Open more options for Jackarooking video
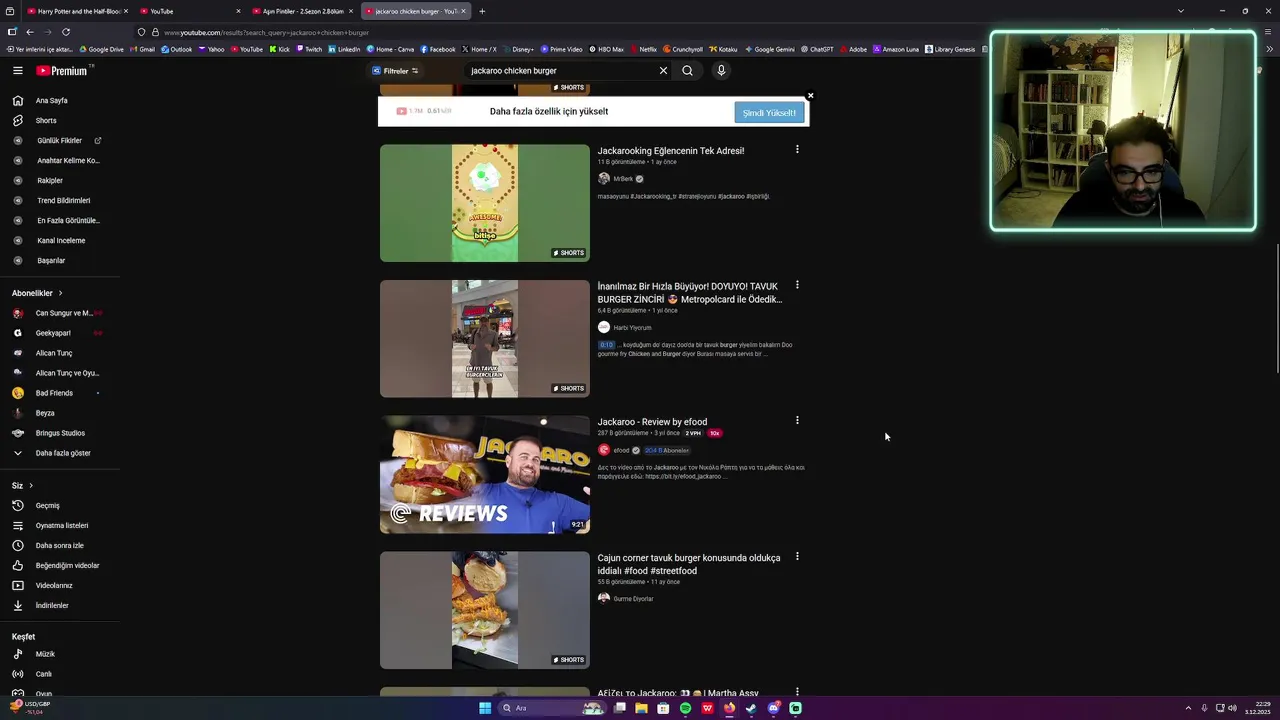Viewport: 1280px width, 720px height. [797, 149]
